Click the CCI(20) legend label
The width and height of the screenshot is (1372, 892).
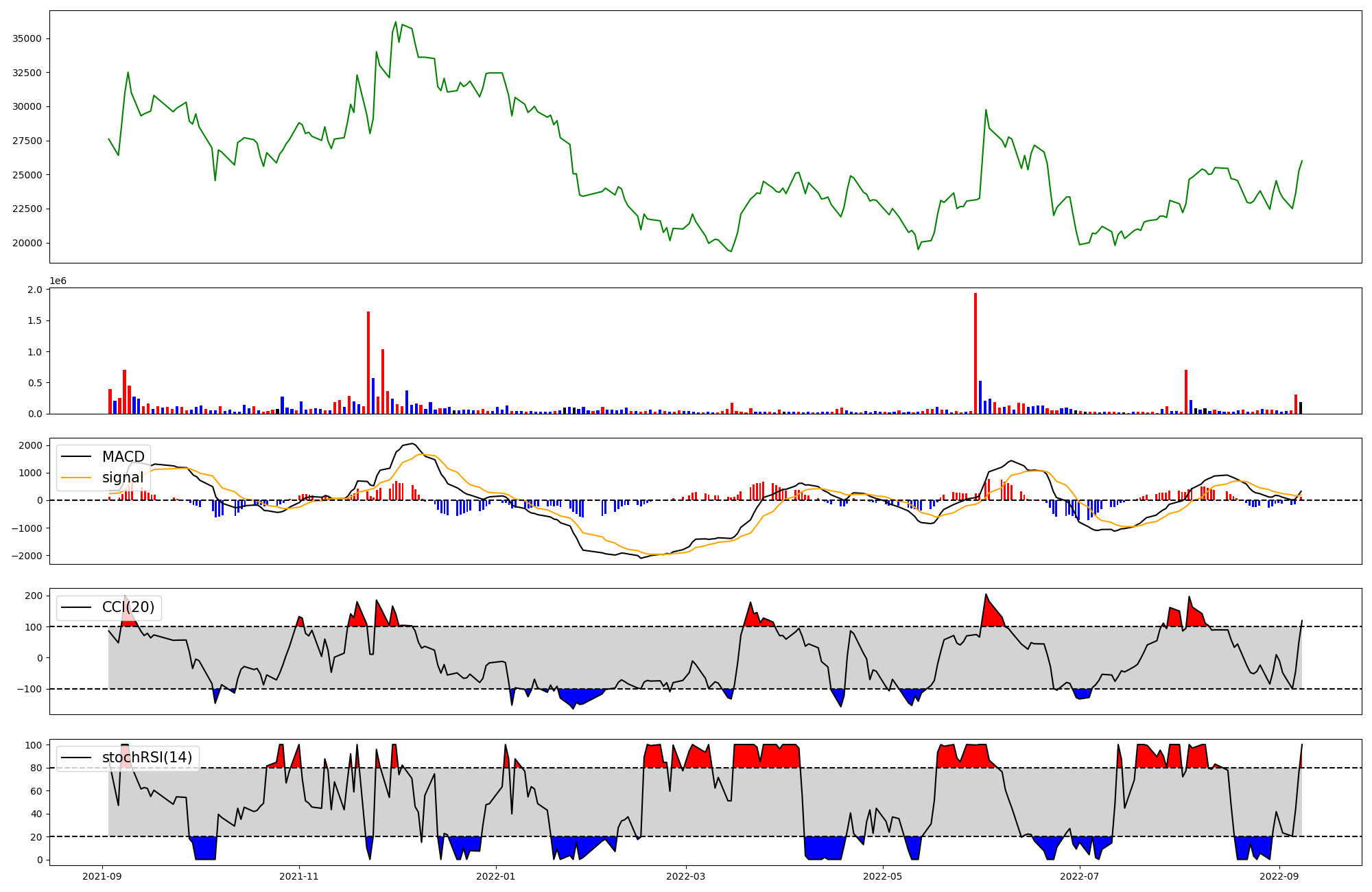[x=128, y=607]
